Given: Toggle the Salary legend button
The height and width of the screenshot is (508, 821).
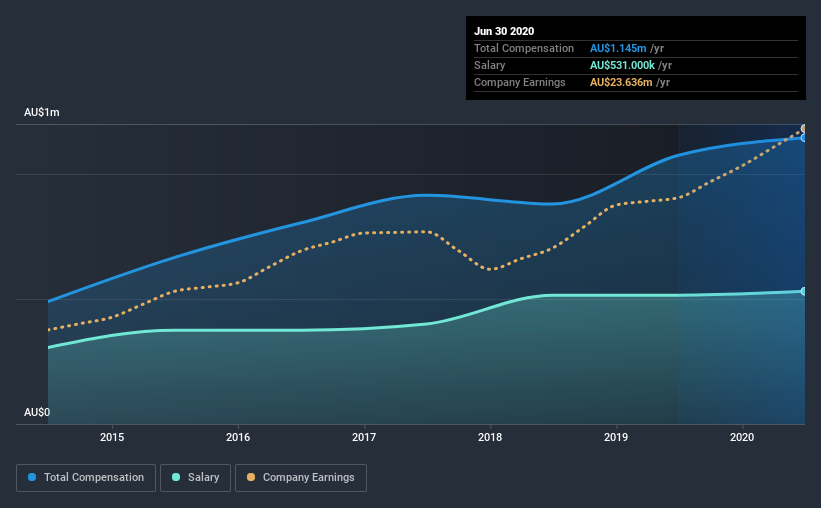Looking at the screenshot, I should coord(195,478).
